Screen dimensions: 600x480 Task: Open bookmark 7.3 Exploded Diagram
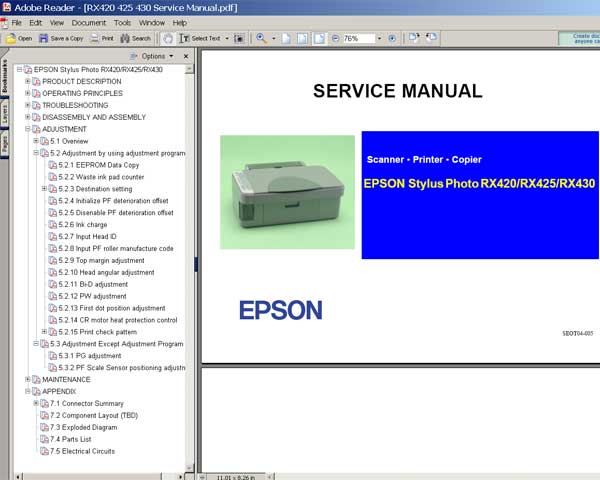coord(83,427)
